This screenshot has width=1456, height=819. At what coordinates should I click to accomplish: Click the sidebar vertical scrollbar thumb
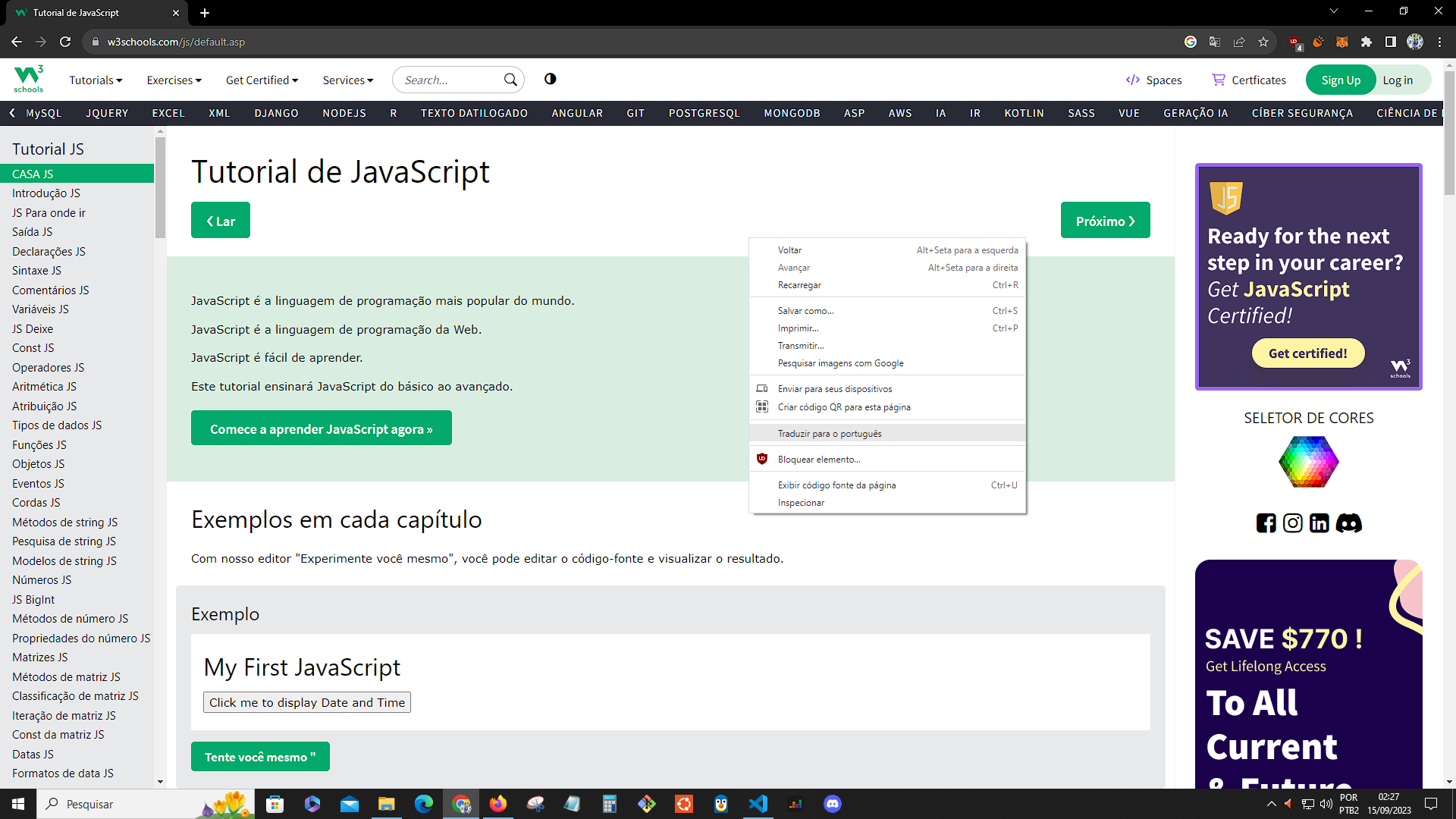[x=160, y=187]
